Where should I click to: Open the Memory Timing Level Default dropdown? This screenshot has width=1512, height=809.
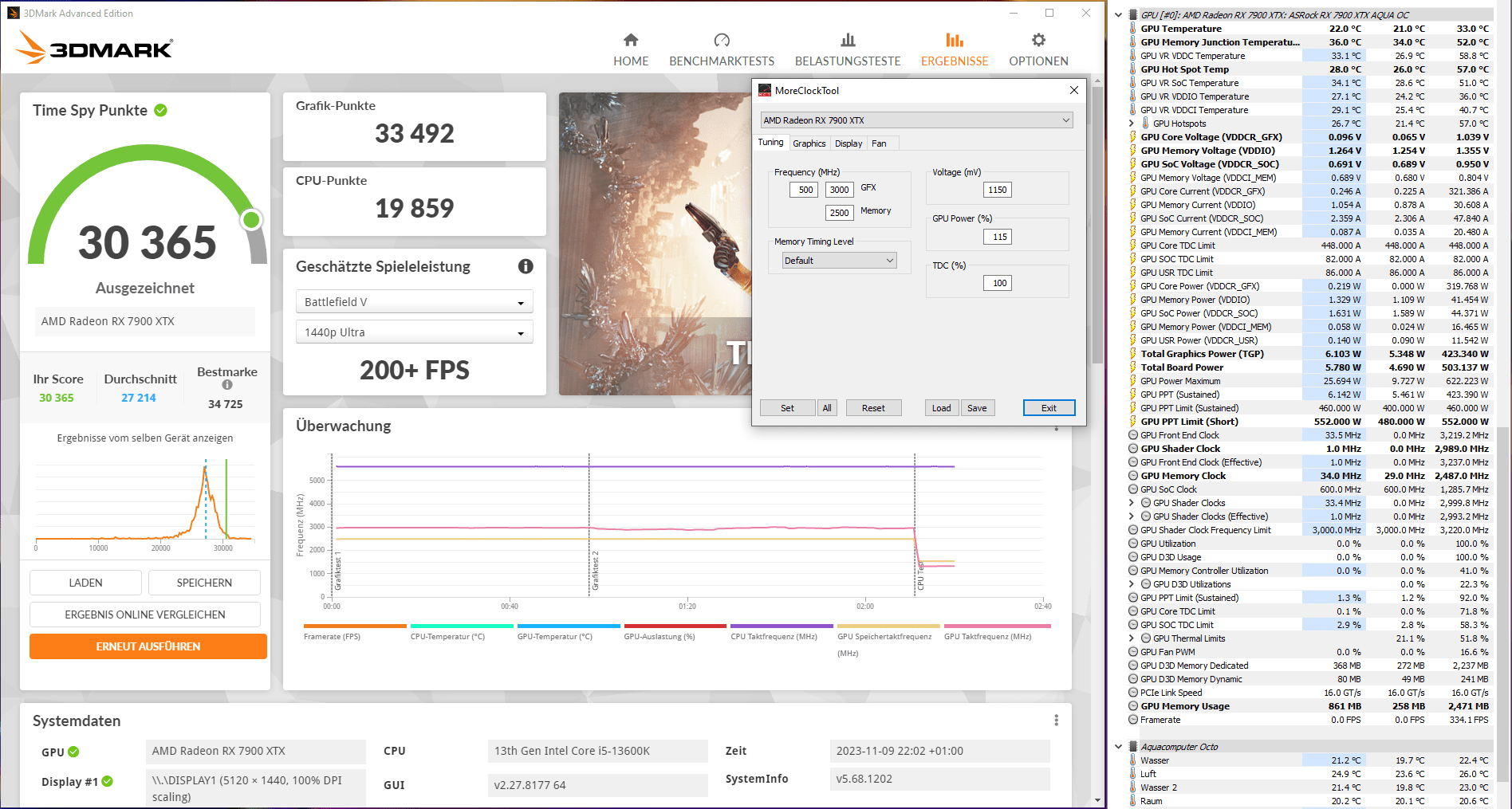[x=840, y=261]
